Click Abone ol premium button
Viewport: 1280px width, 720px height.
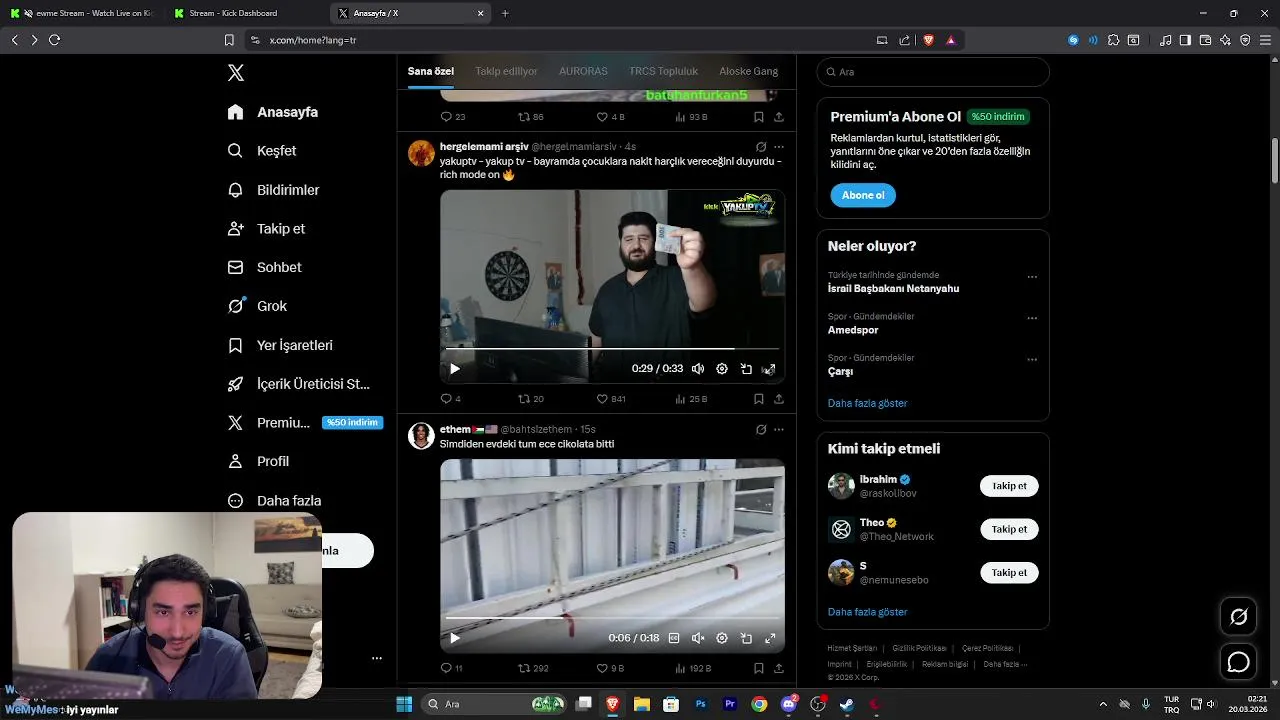(x=863, y=195)
